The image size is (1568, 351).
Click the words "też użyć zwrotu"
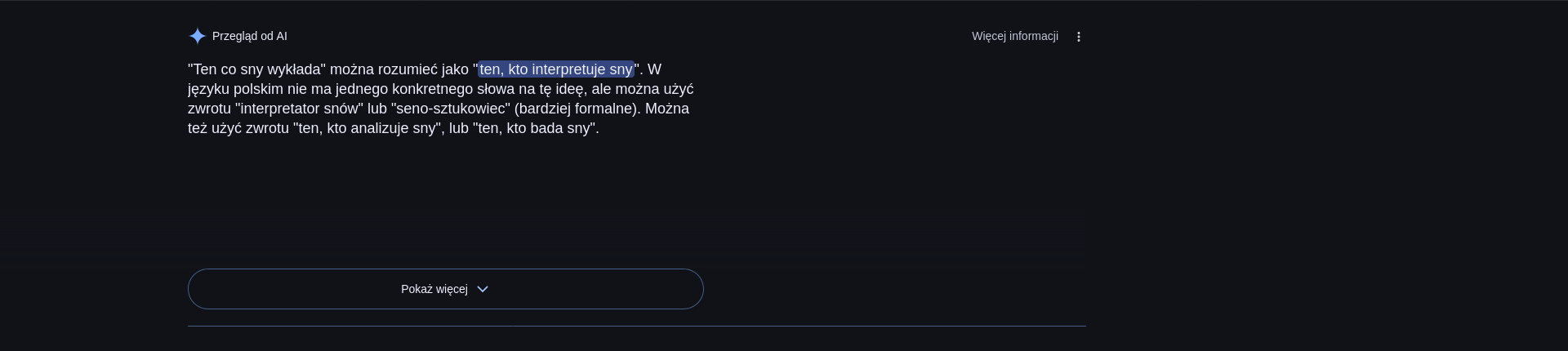click(238, 128)
